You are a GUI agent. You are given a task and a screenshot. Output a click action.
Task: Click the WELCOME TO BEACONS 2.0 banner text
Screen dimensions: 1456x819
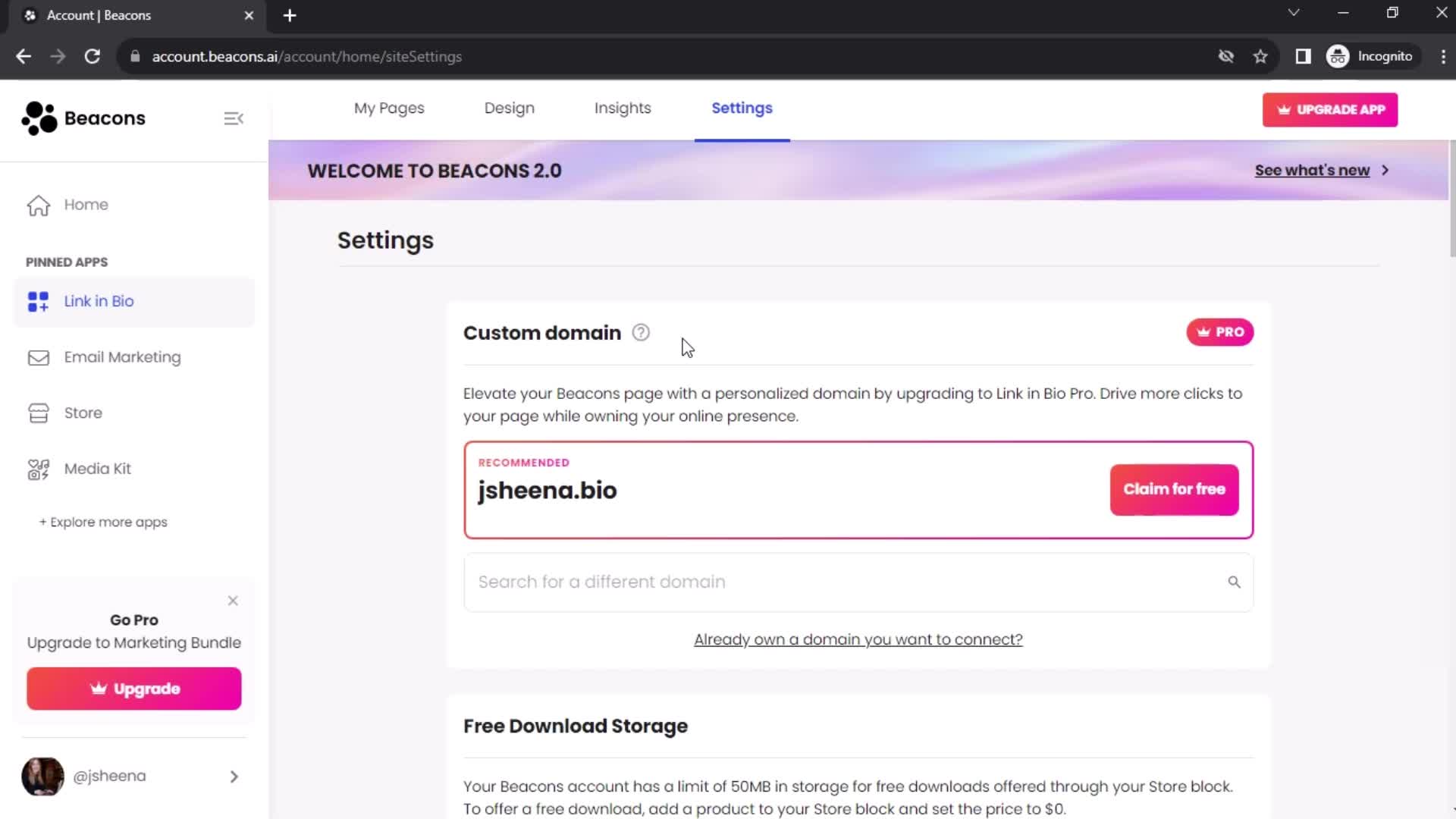coord(435,171)
